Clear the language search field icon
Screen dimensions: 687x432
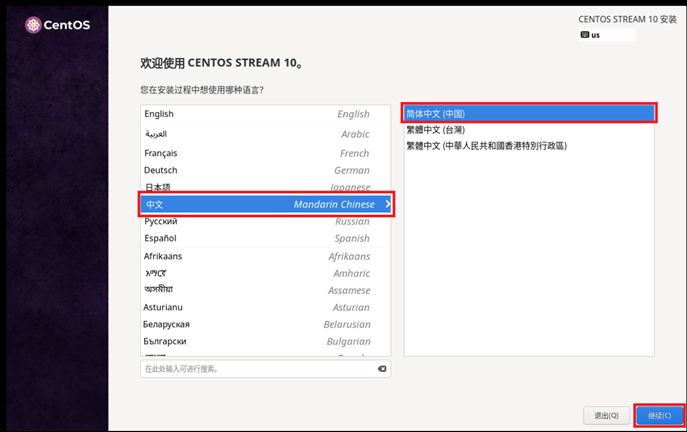click(382, 369)
